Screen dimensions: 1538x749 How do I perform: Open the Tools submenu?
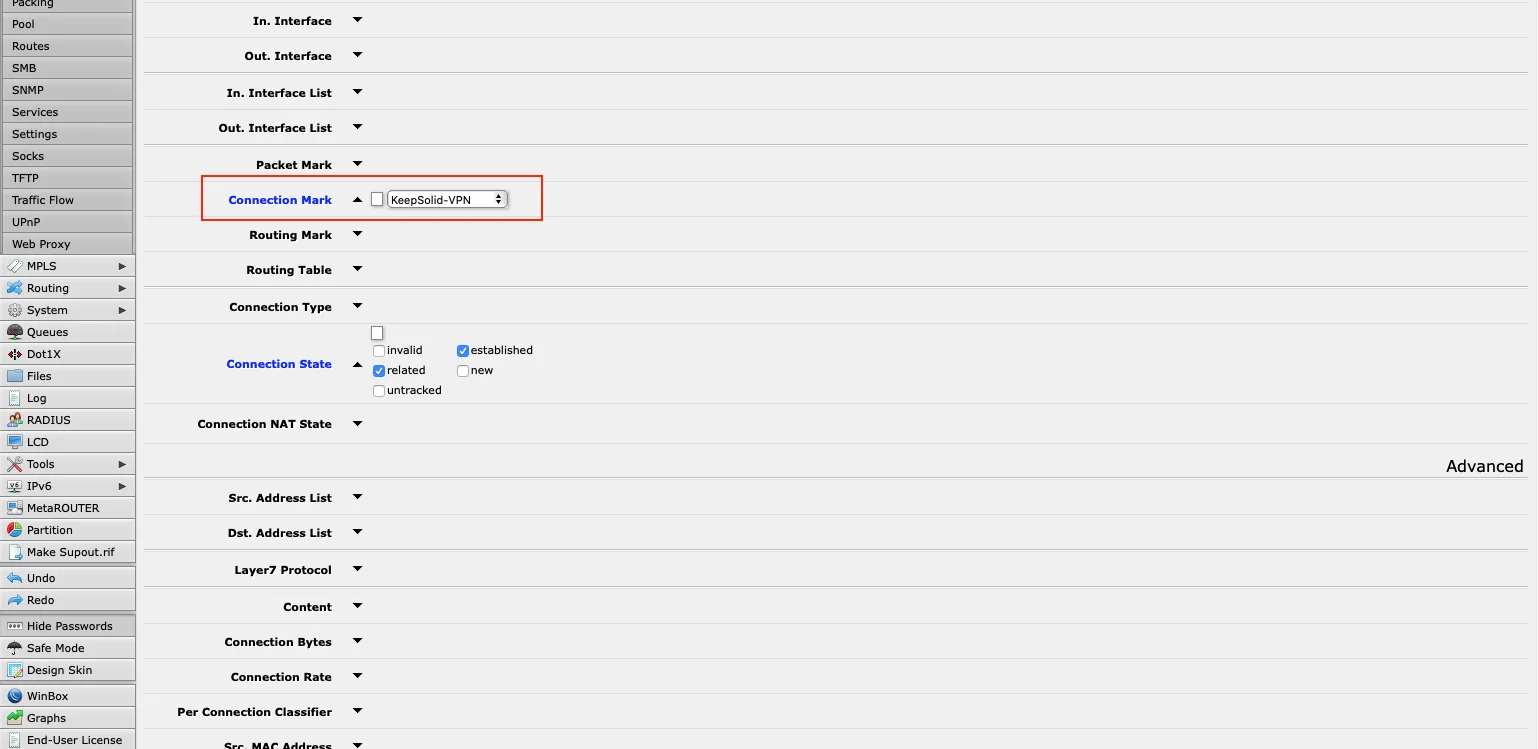[122, 464]
